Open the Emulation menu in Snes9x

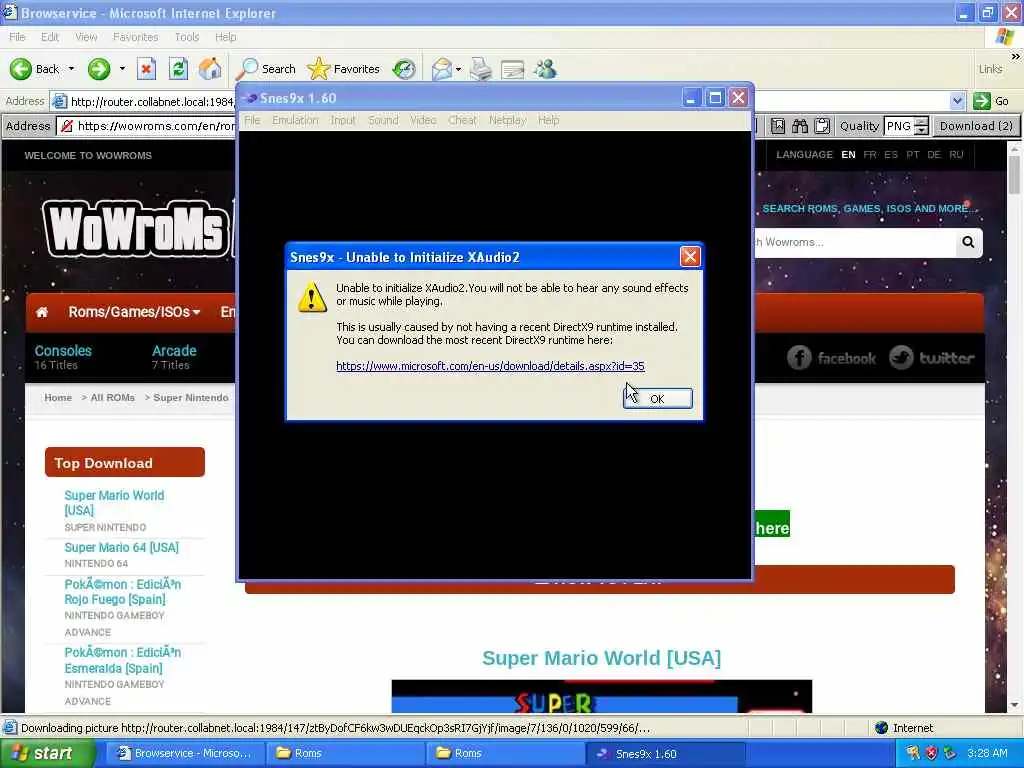pyautogui.click(x=295, y=120)
